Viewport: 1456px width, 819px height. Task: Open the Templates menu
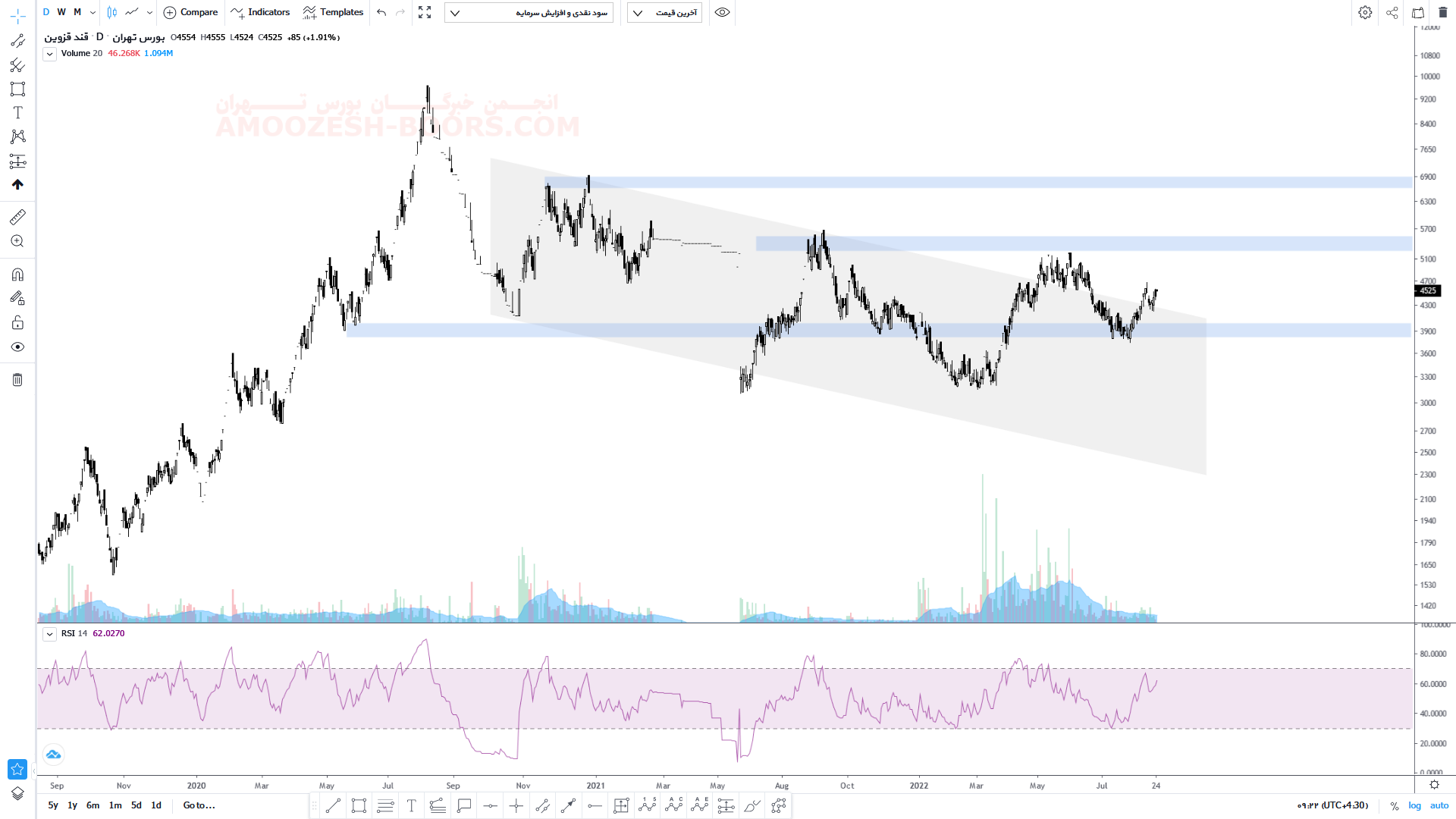(333, 12)
